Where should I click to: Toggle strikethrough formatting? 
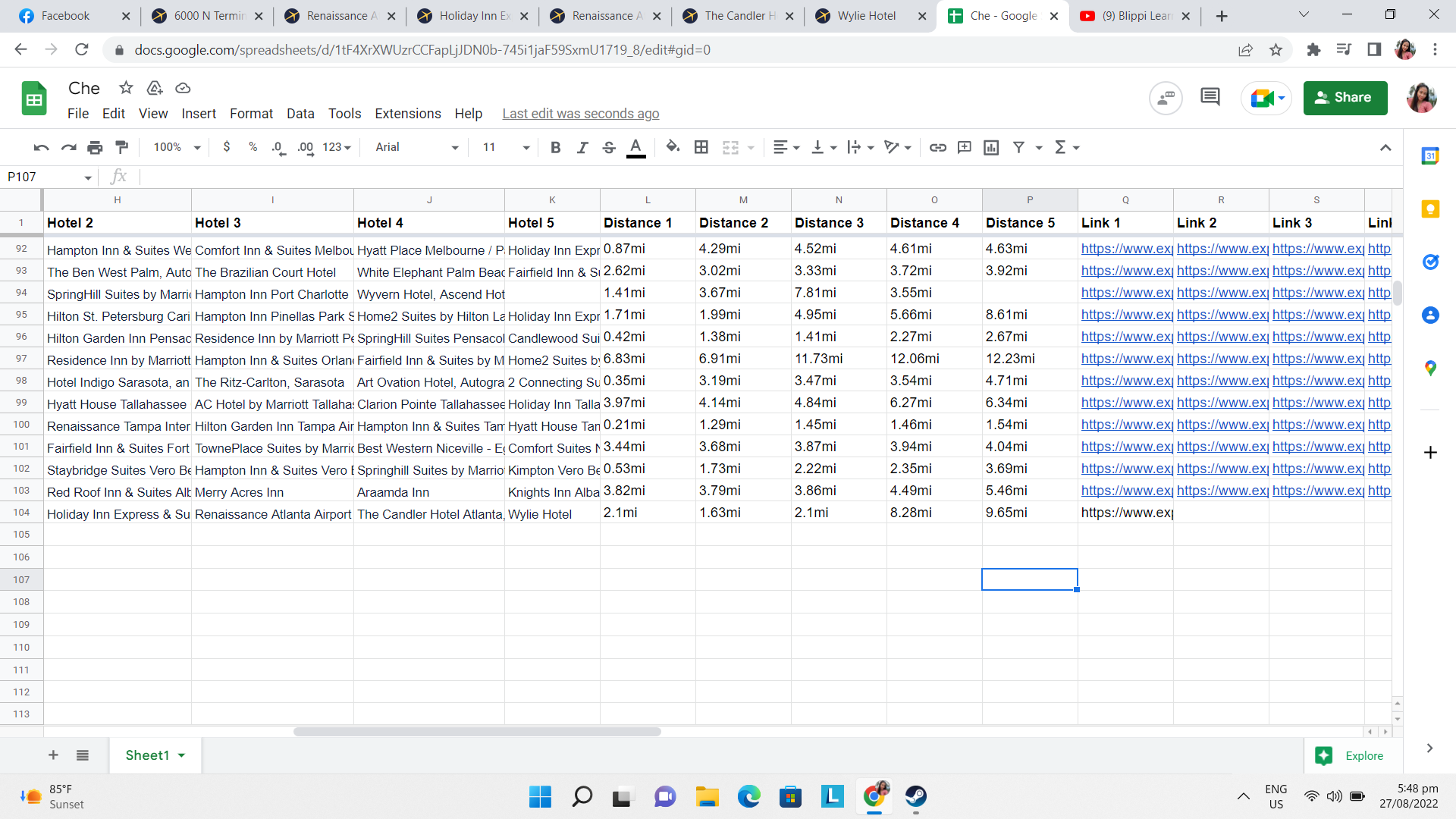[608, 147]
